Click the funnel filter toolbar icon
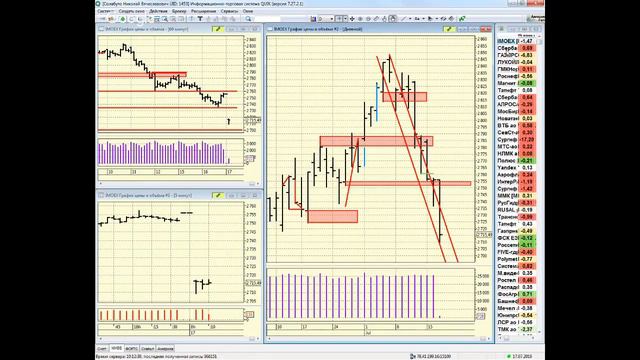 tap(200, 19)
